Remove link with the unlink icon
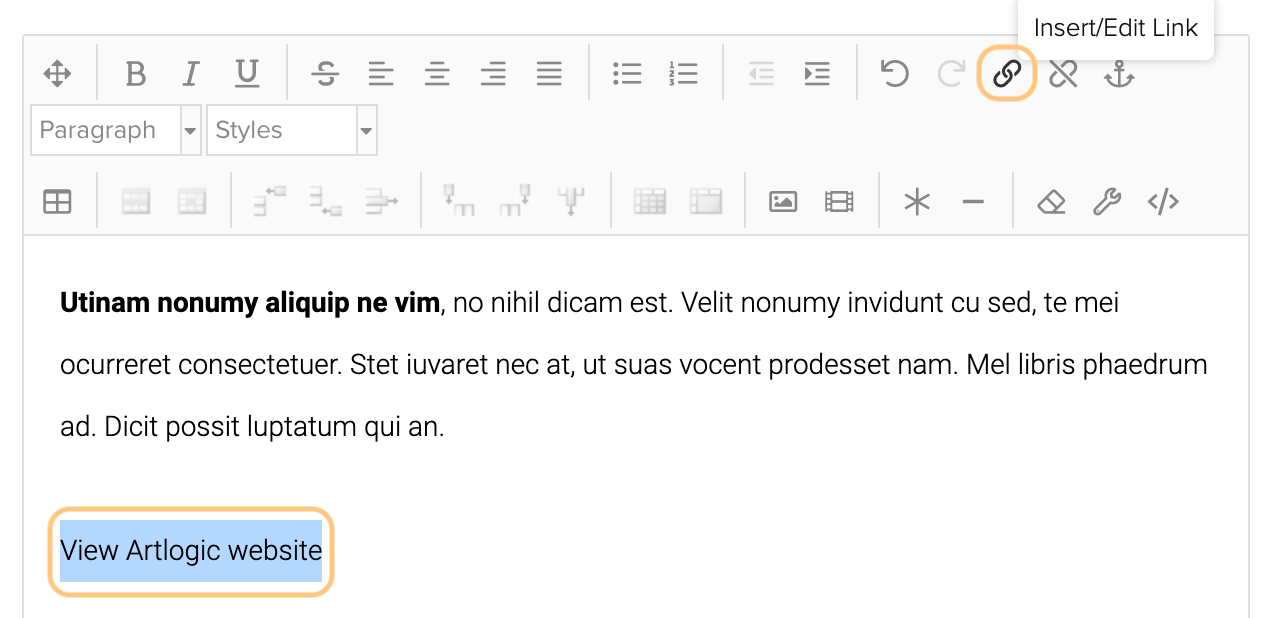This screenshot has width=1273, height=618. click(x=1063, y=73)
